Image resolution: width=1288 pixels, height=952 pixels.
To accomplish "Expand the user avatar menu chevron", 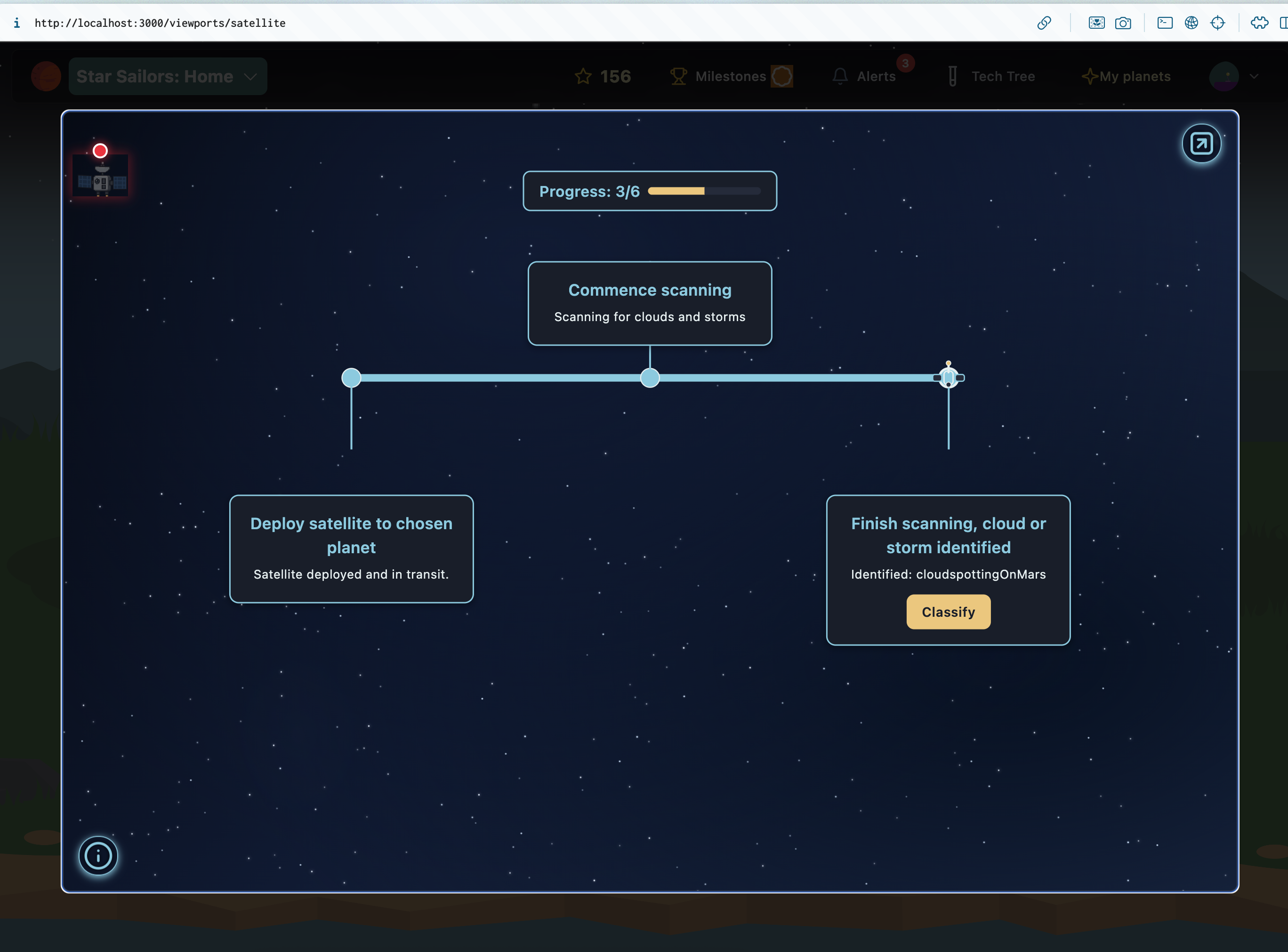I will tap(1254, 76).
